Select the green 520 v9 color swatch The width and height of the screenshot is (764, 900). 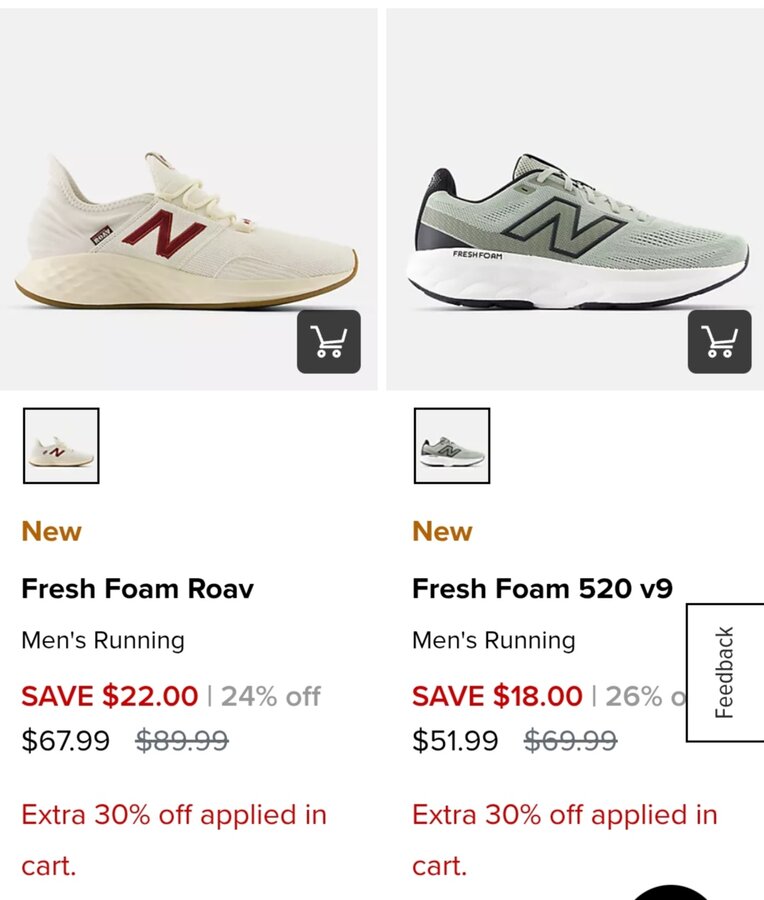pyautogui.click(x=452, y=446)
